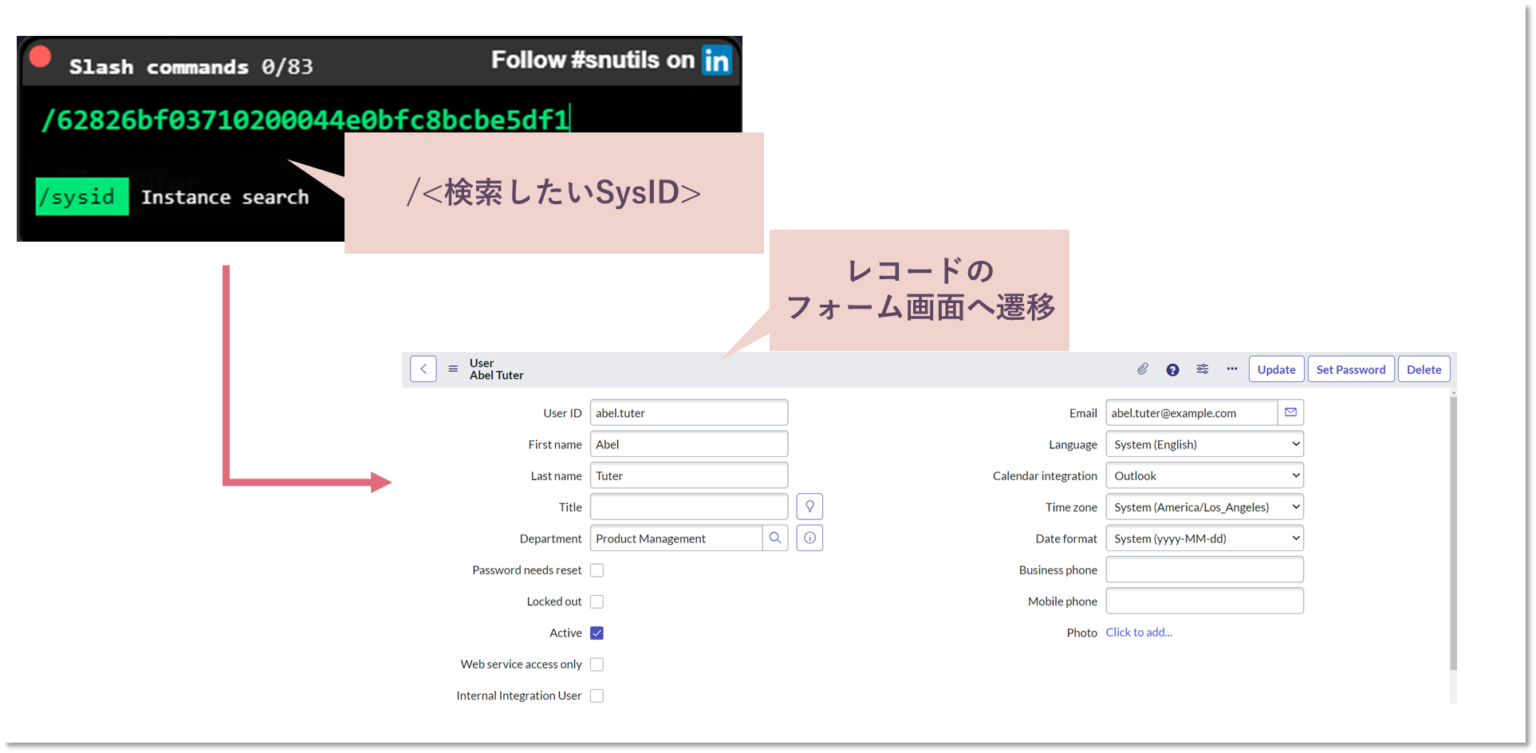Click the personalize form (sliders) icon

[x=1202, y=369]
